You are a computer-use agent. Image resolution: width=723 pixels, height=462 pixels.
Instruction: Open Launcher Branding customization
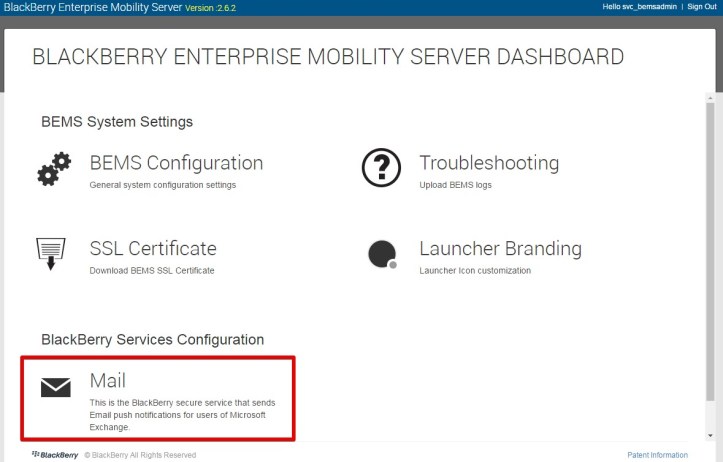pyautogui.click(x=500, y=248)
